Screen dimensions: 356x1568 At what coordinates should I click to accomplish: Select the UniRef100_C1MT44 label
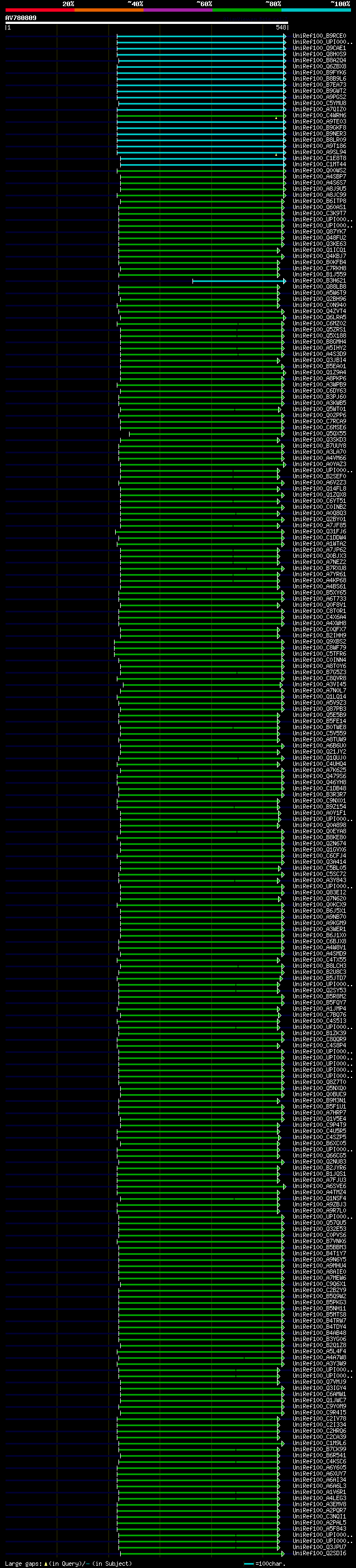click(319, 164)
